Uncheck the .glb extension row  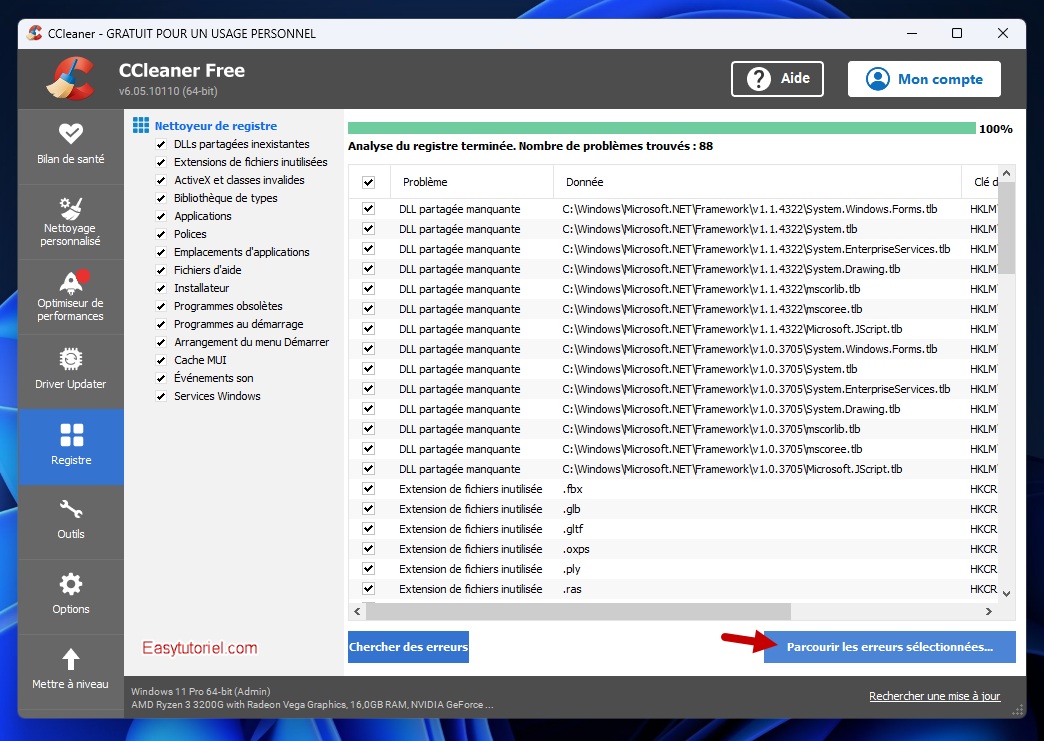click(x=368, y=509)
